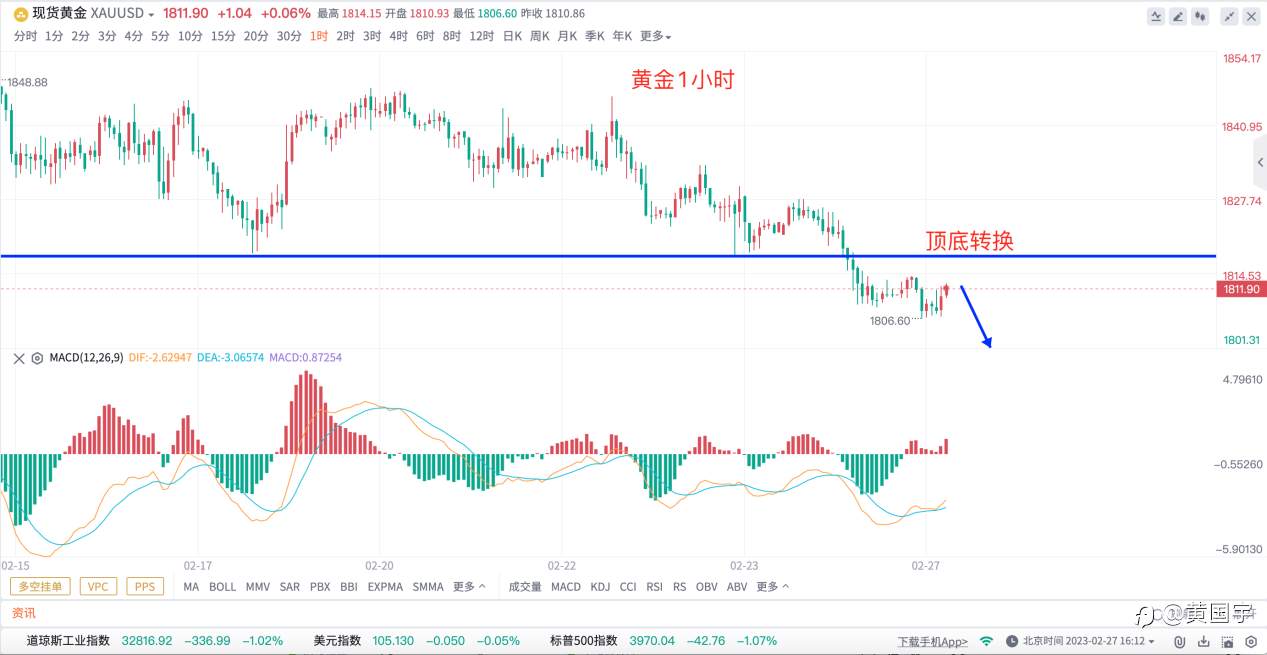The height and width of the screenshot is (655, 1267).
Task: Open settings hexagon icon in status bar
Action: [1251, 641]
